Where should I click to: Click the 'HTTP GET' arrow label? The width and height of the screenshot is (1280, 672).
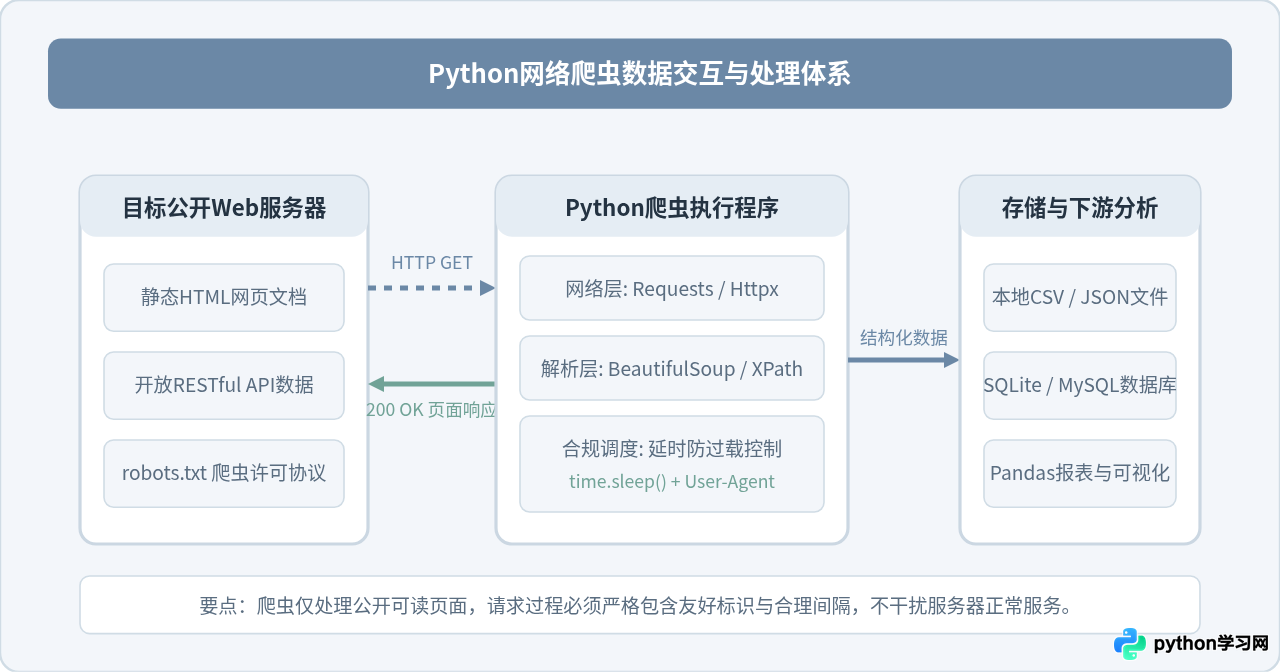pos(432,263)
